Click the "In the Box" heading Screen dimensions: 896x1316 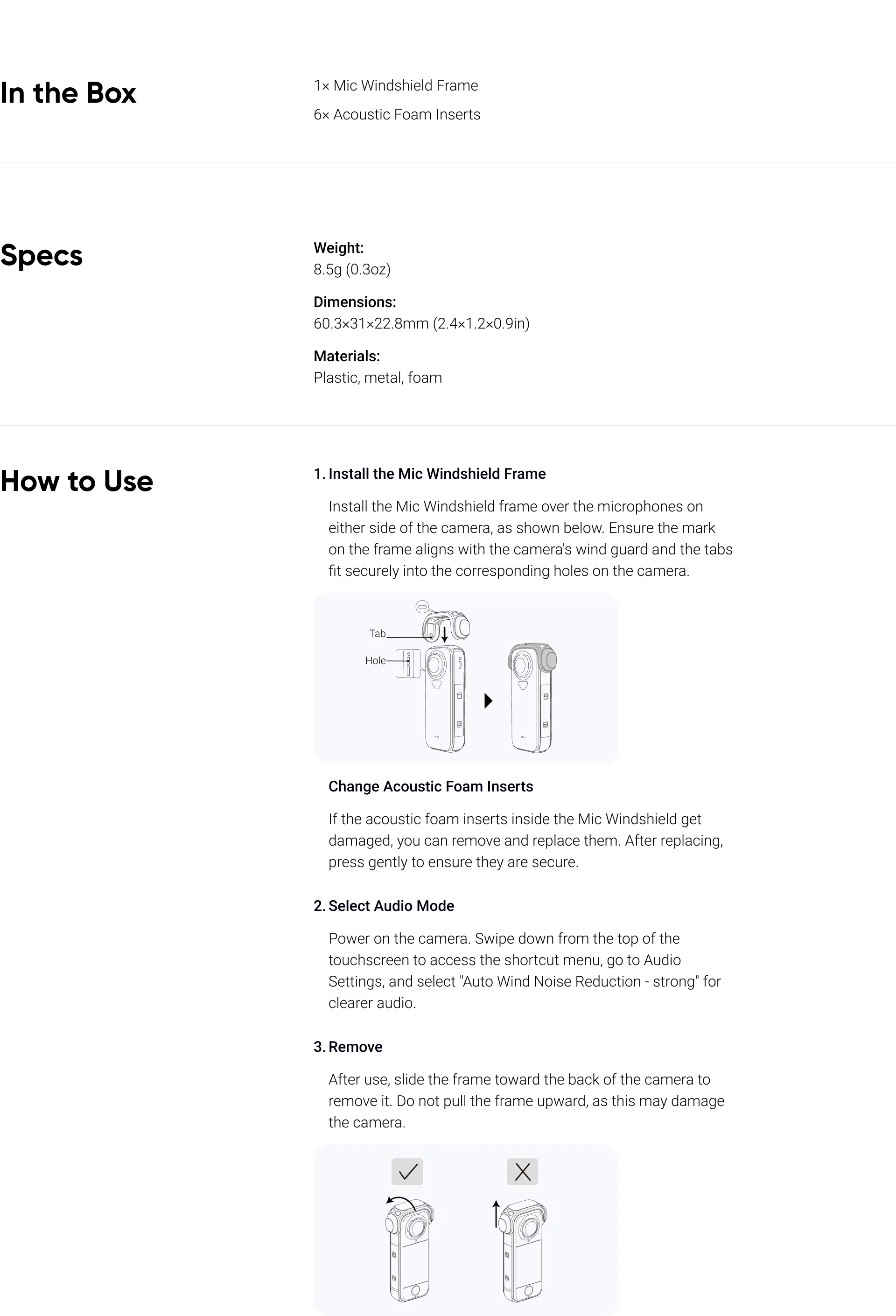point(69,93)
